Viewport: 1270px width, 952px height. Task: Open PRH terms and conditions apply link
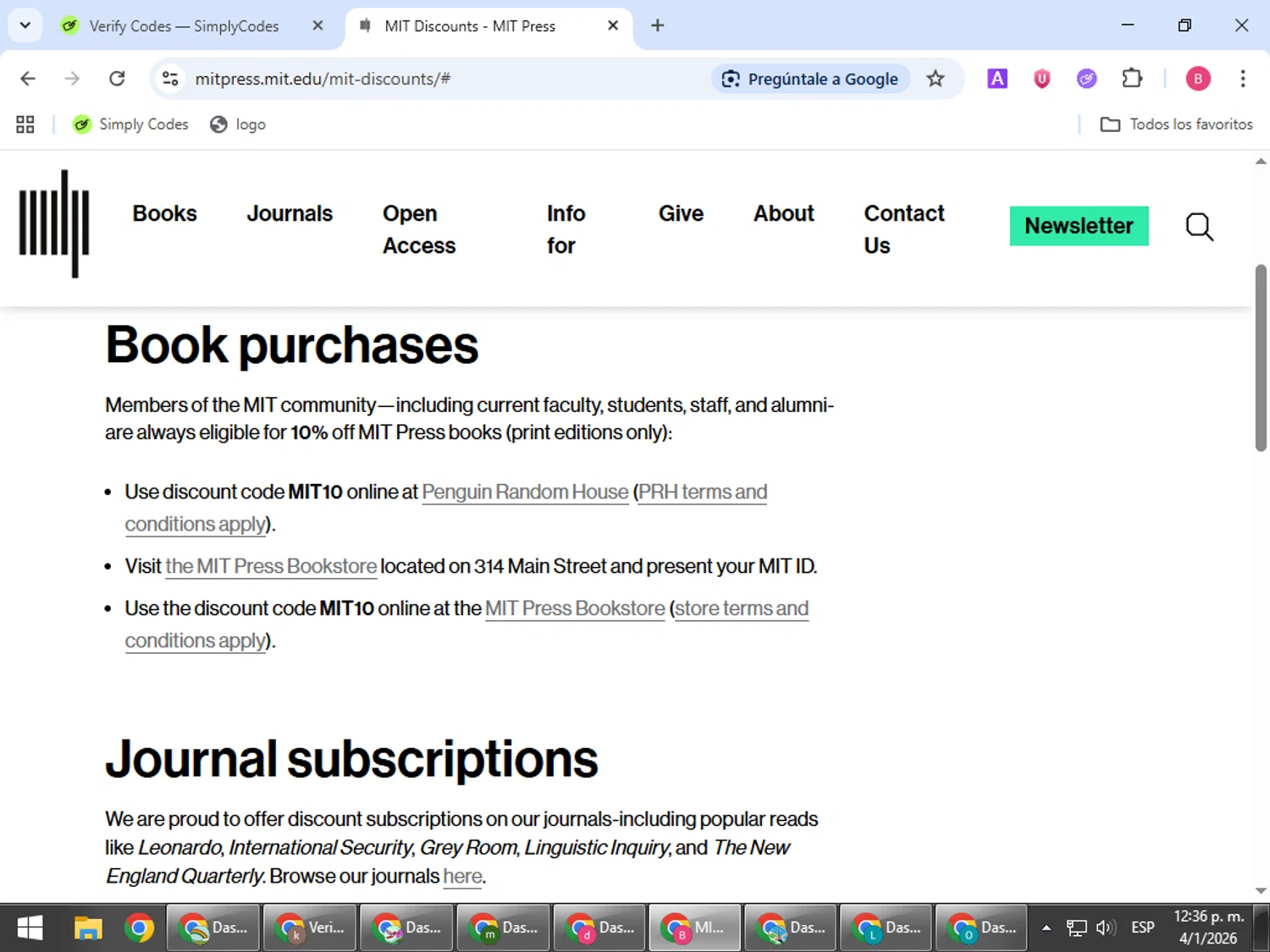pyautogui.click(x=702, y=492)
